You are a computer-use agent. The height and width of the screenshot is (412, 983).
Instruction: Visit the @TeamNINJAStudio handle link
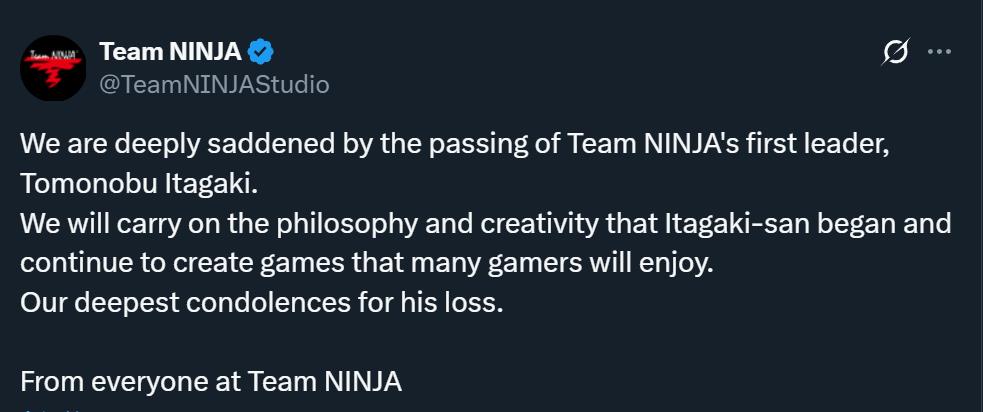tap(213, 84)
